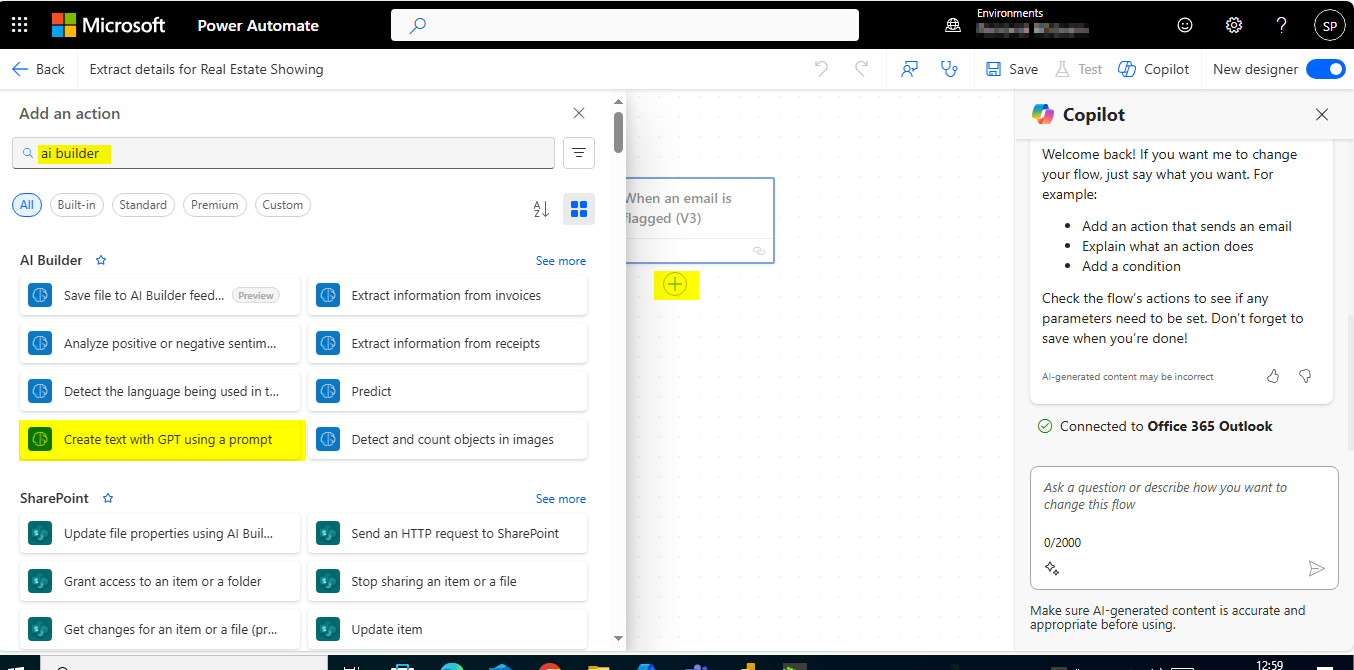Choose Detect the language being used action
This screenshot has height=670, width=1354.
click(x=160, y=391)
